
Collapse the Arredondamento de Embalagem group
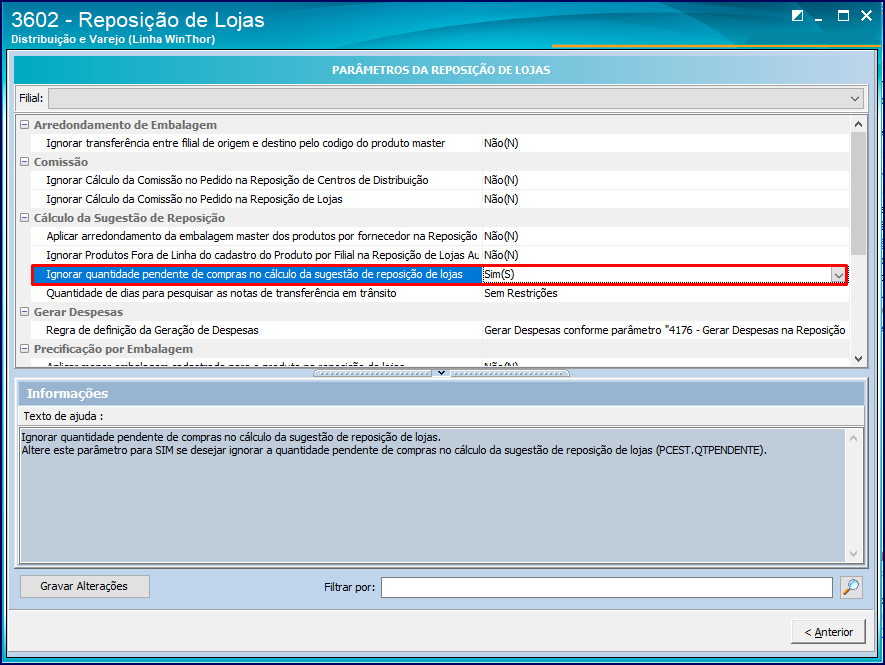24,125
